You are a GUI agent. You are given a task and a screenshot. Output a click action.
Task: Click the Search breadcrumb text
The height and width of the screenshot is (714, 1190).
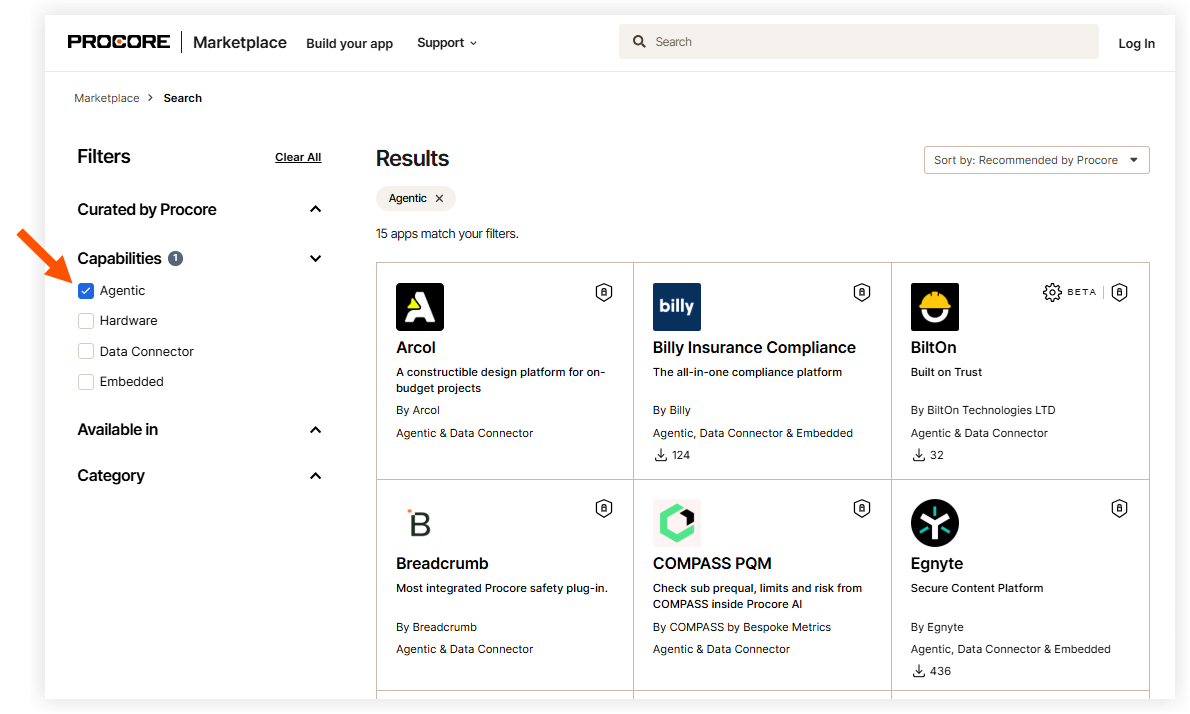click(183, 98)
